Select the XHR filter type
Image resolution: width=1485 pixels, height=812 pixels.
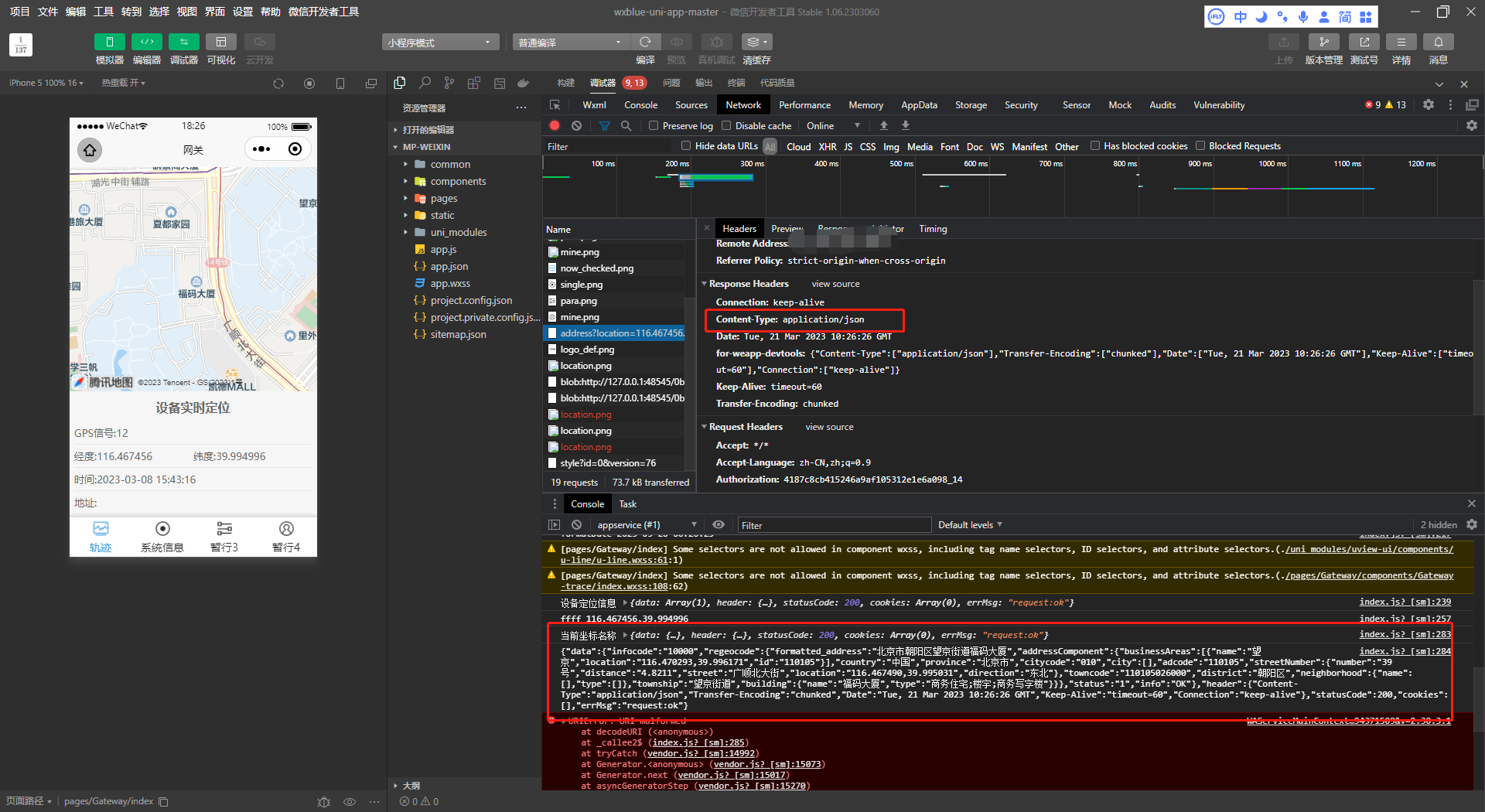coord(827,146)
